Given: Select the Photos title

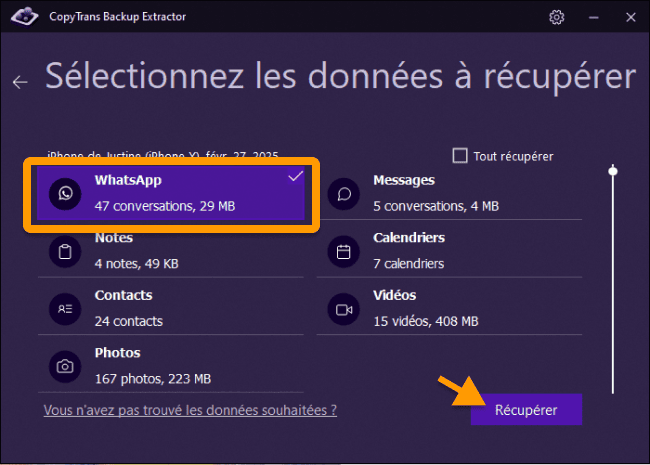Looking at the screenshot, I should (117, 353).
